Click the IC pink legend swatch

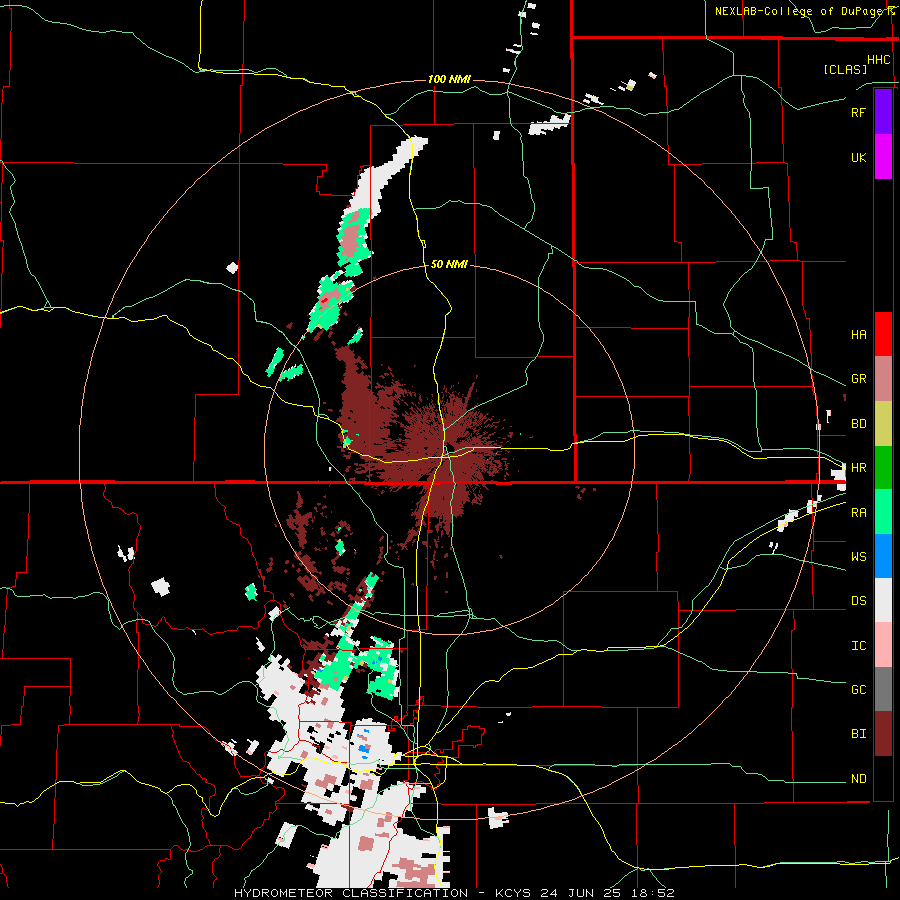(883, 645)
